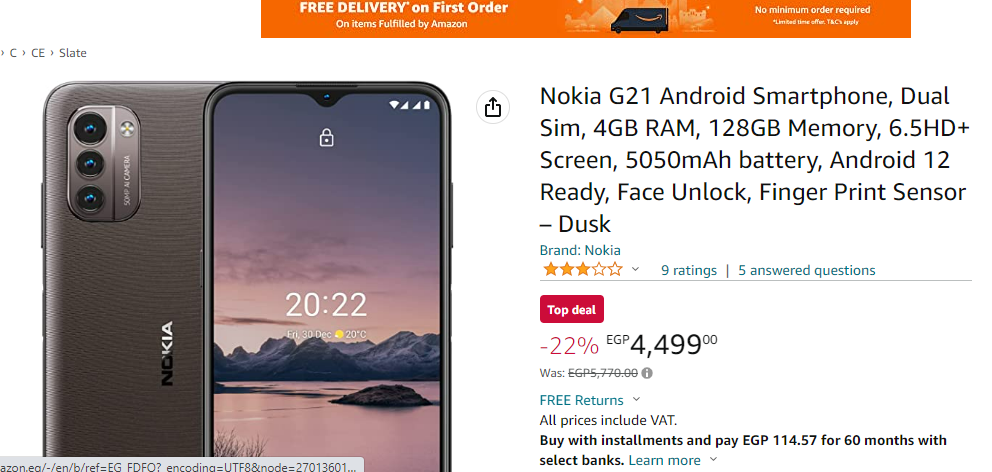Open the 9 ratings link
Image resolution: width=992 pixels, height=472 pixels.
(x=689, y=271)
